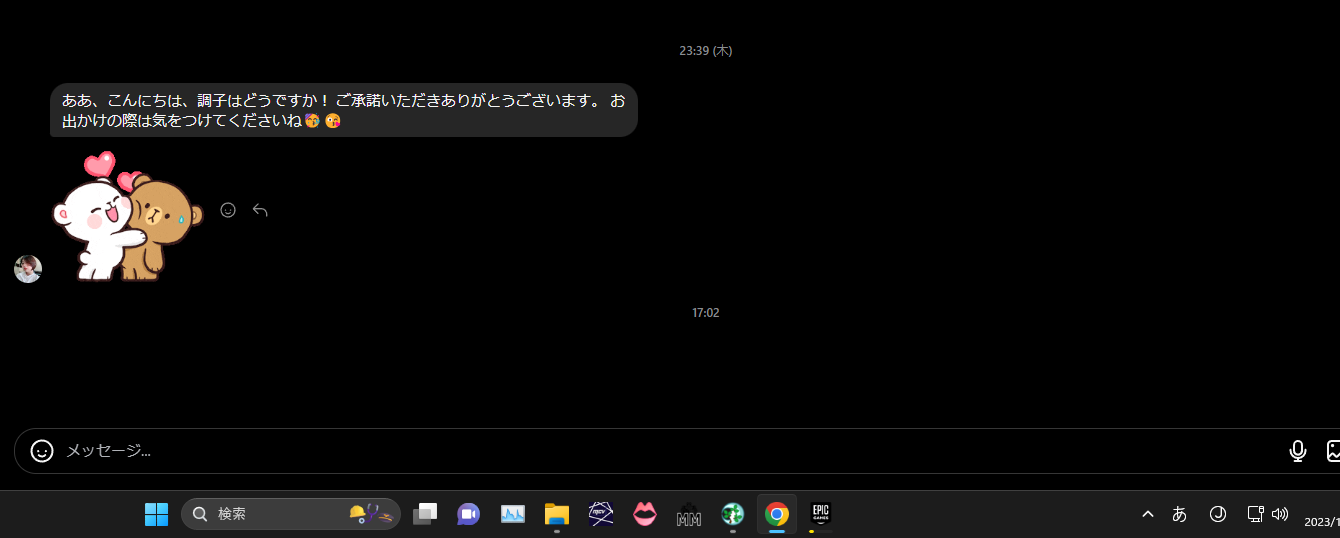Open the green globe taskbar app

[x=733, y=514]
